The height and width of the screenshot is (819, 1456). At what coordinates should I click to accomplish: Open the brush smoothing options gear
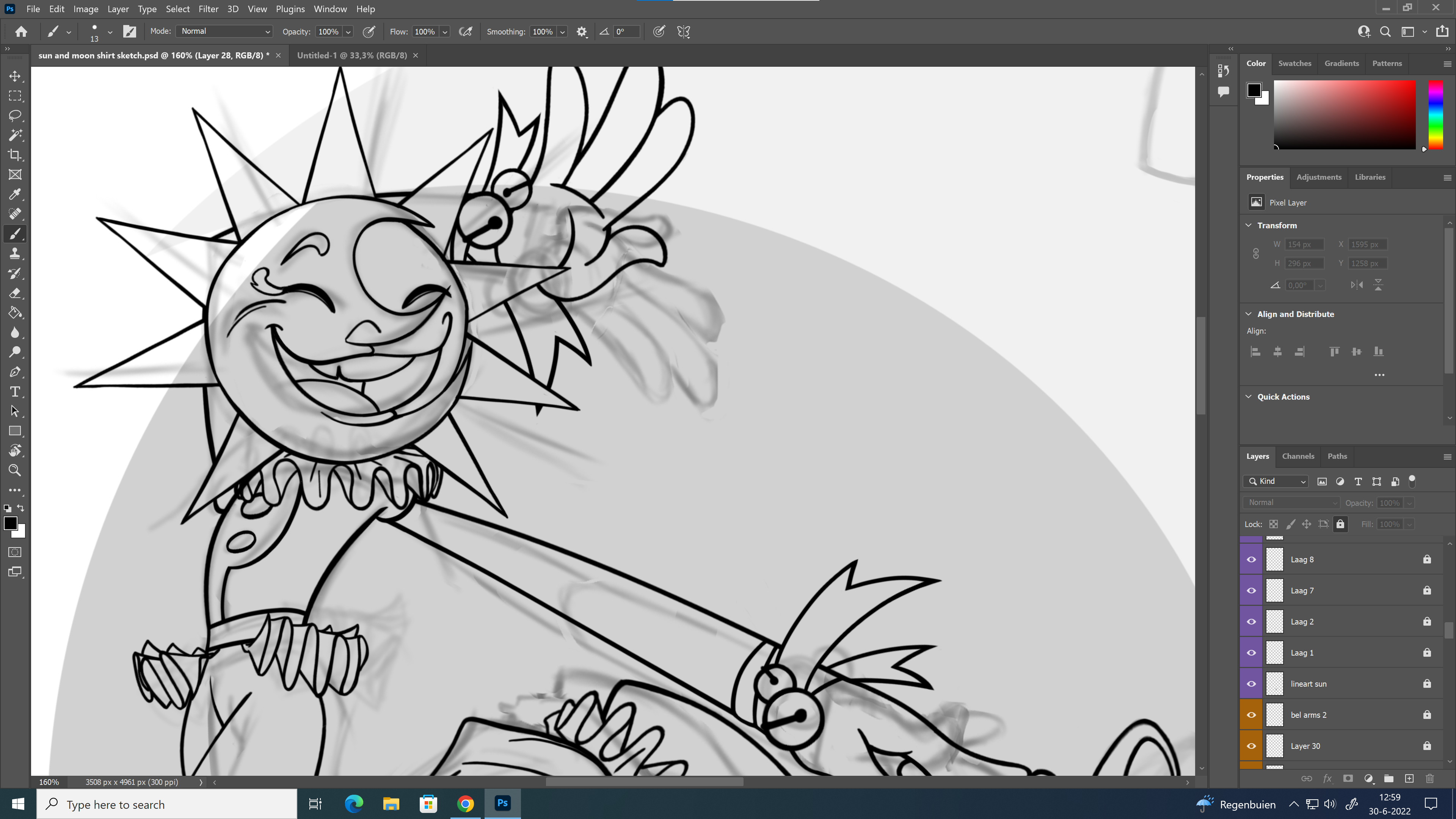pyautogui.click(x=582, y=31)
